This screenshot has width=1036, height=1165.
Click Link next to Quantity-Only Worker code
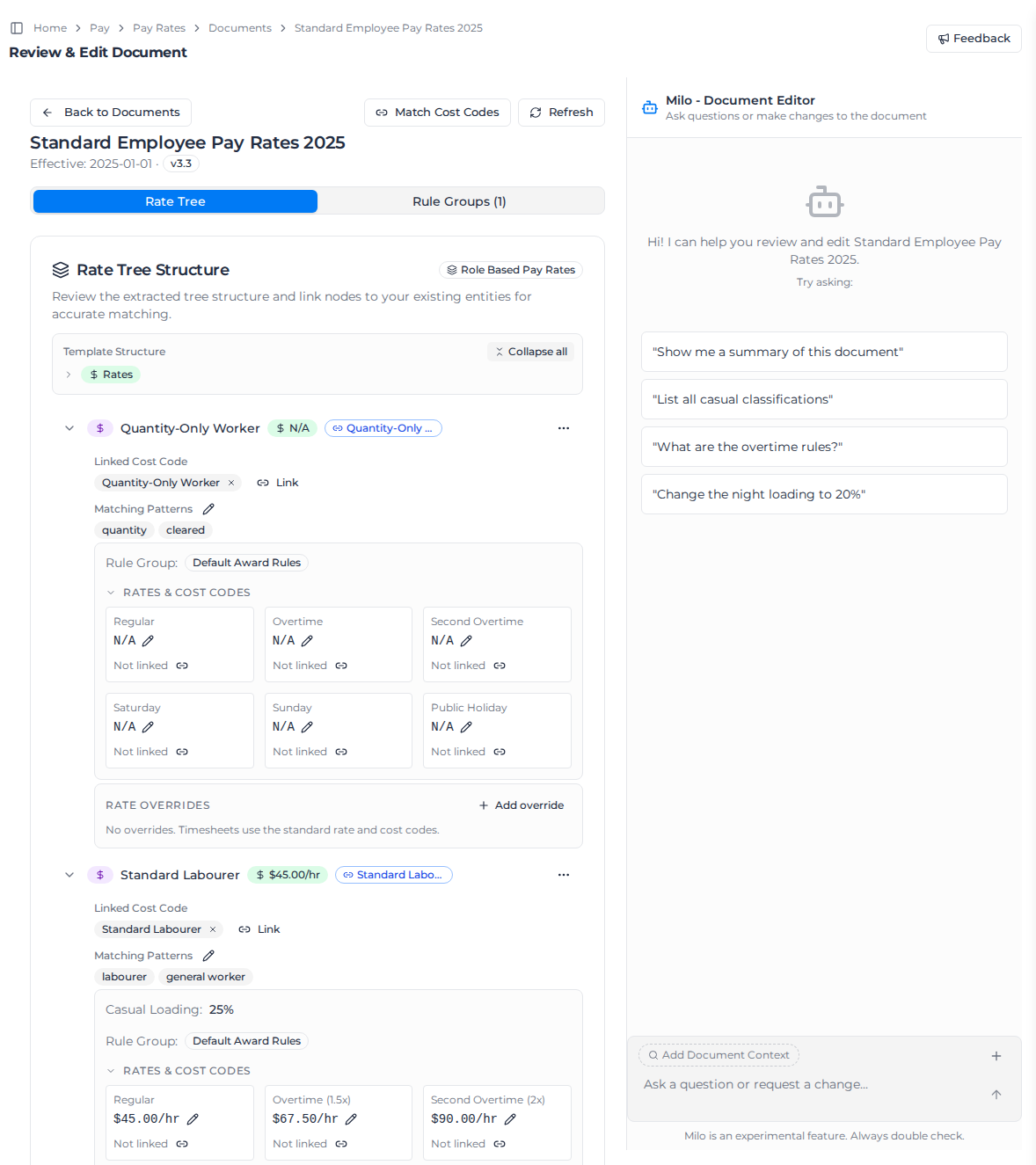[x=278, y=483]
